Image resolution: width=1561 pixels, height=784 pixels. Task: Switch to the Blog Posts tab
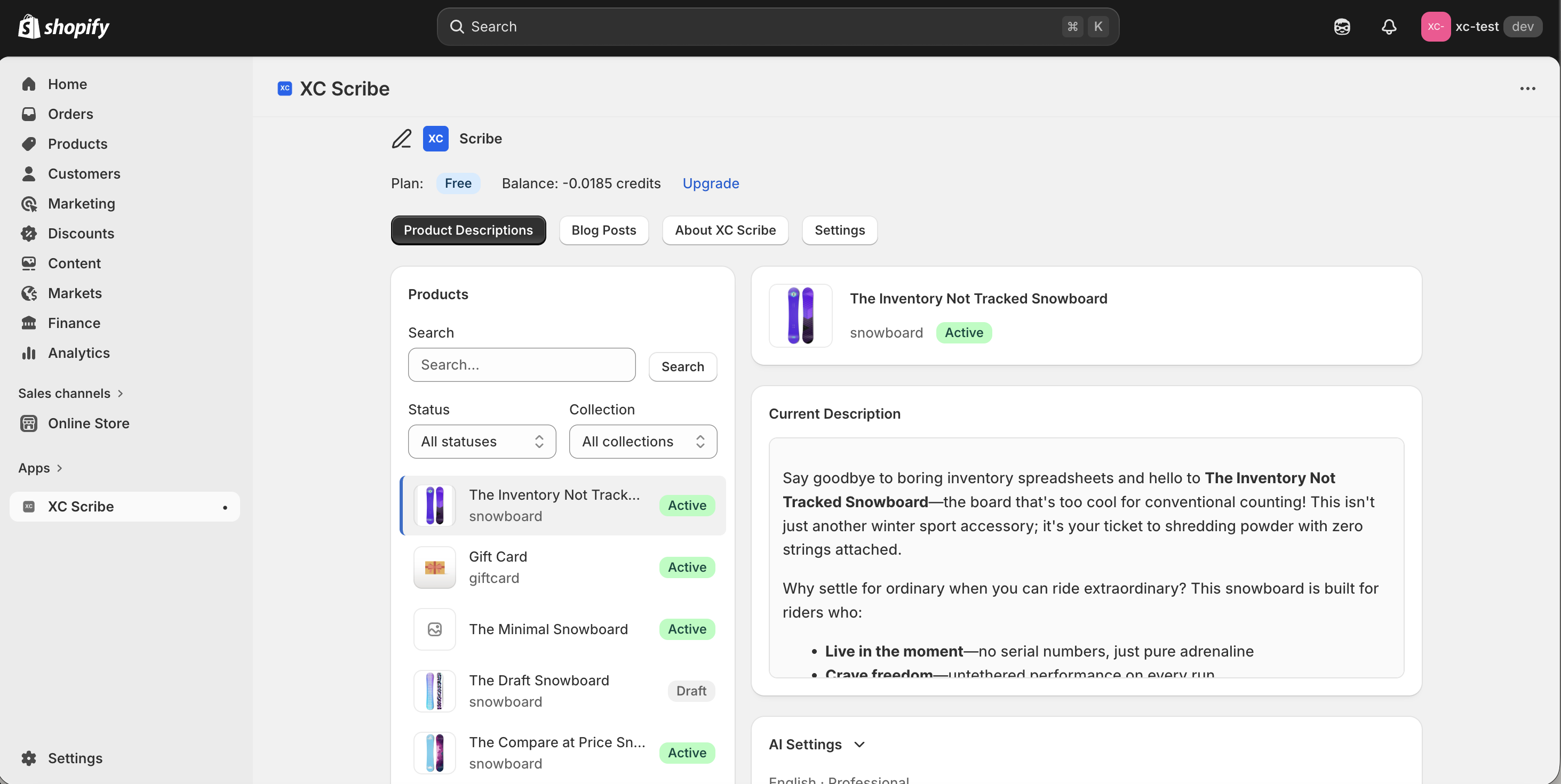pyautogui.click(x=603, y=230)
